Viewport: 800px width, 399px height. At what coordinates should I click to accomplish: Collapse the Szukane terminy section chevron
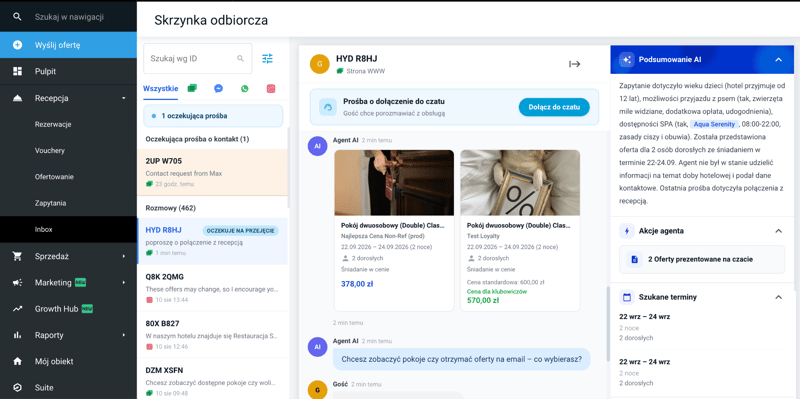(778, 297)
